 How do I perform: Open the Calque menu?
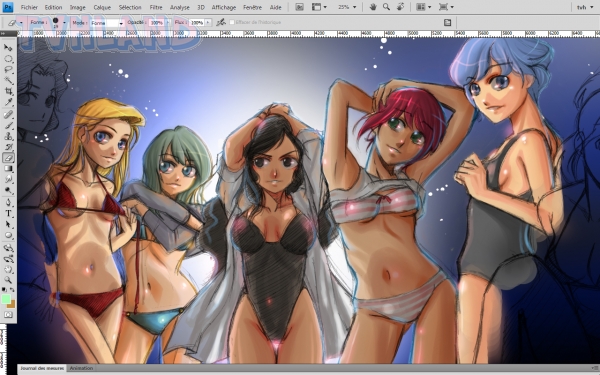pyautogui.click(x=102, y=7)
